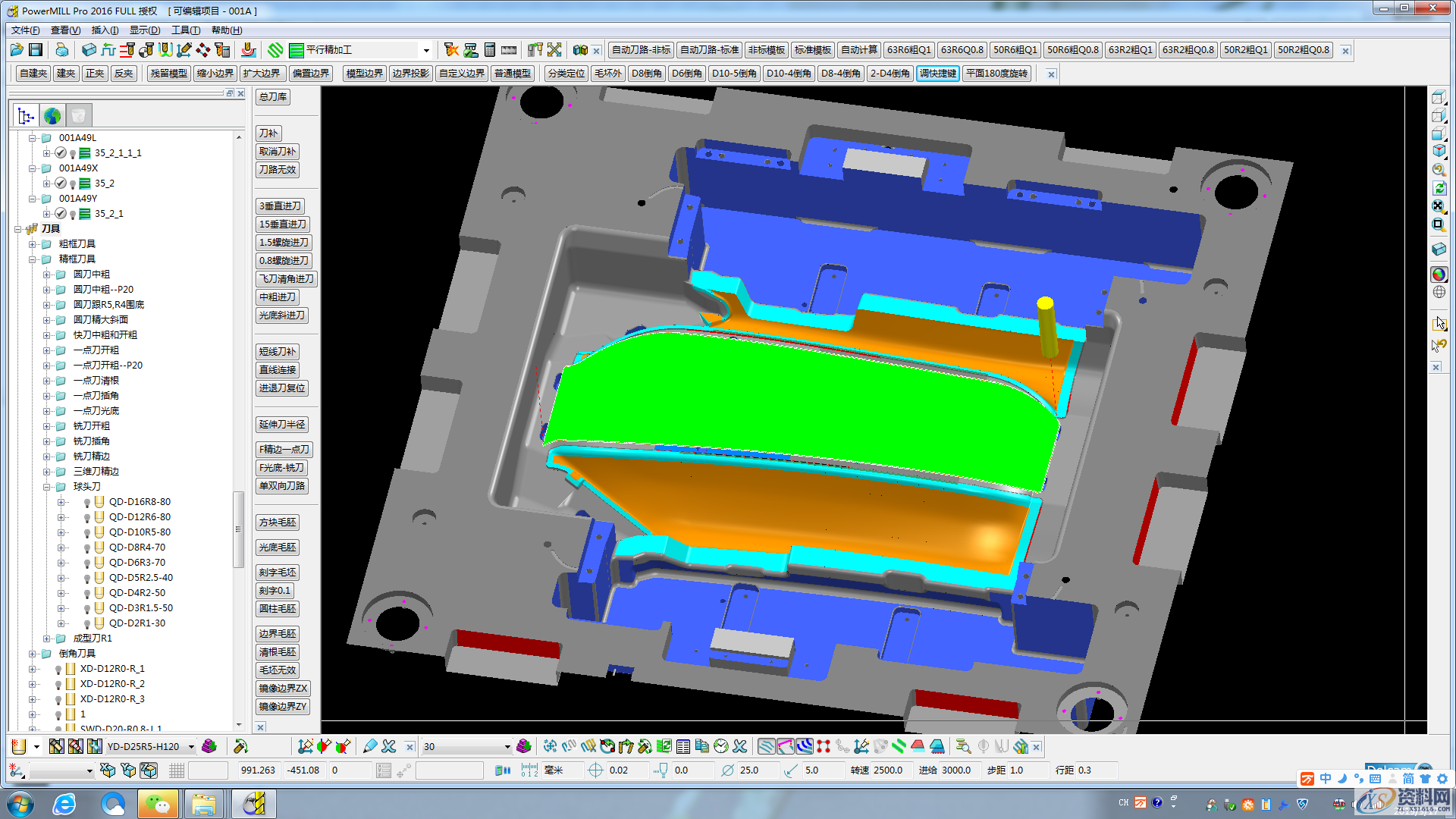Click the globe icon in explorer panel
The image size is (1456, 819).
52,116
